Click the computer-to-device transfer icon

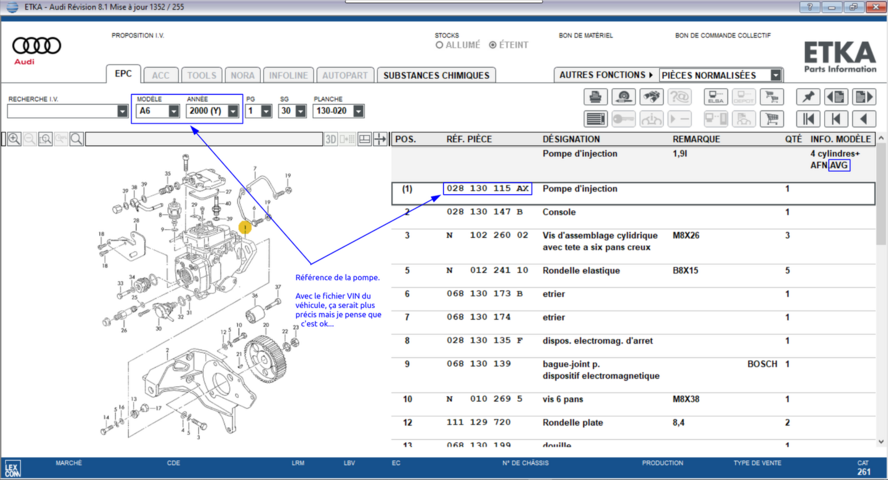[716, 119]
